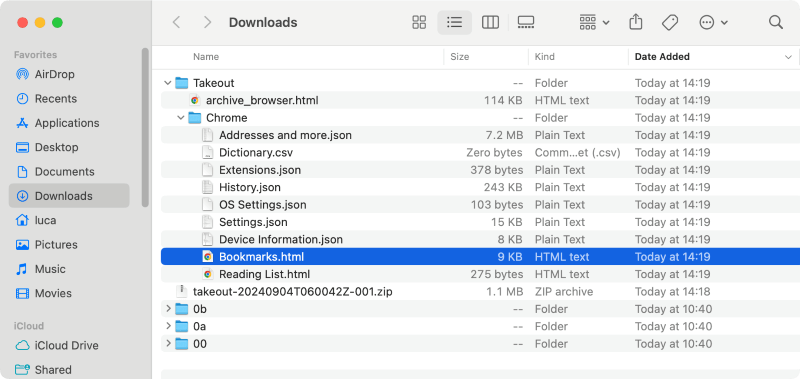
Task: Expand the 0a folder
Action: tap(168, 326)
